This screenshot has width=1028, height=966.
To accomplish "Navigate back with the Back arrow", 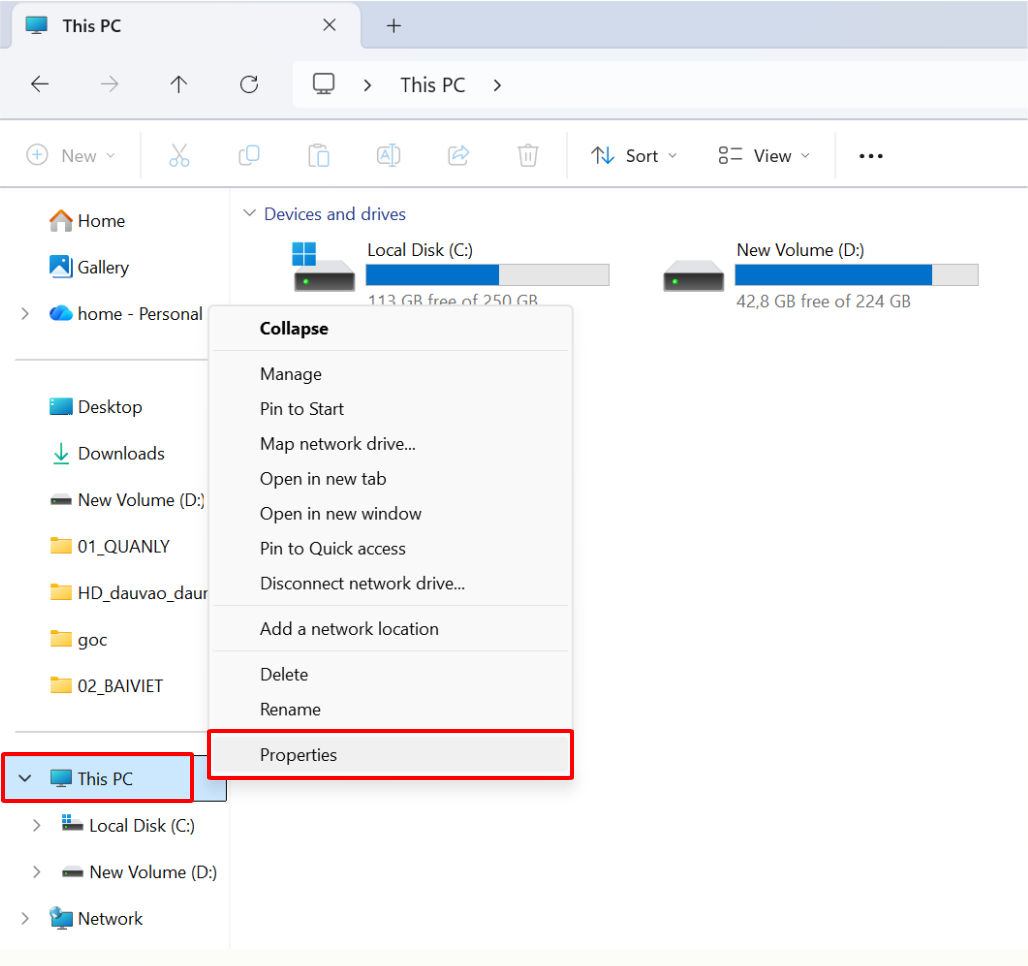I will [40, 85].
